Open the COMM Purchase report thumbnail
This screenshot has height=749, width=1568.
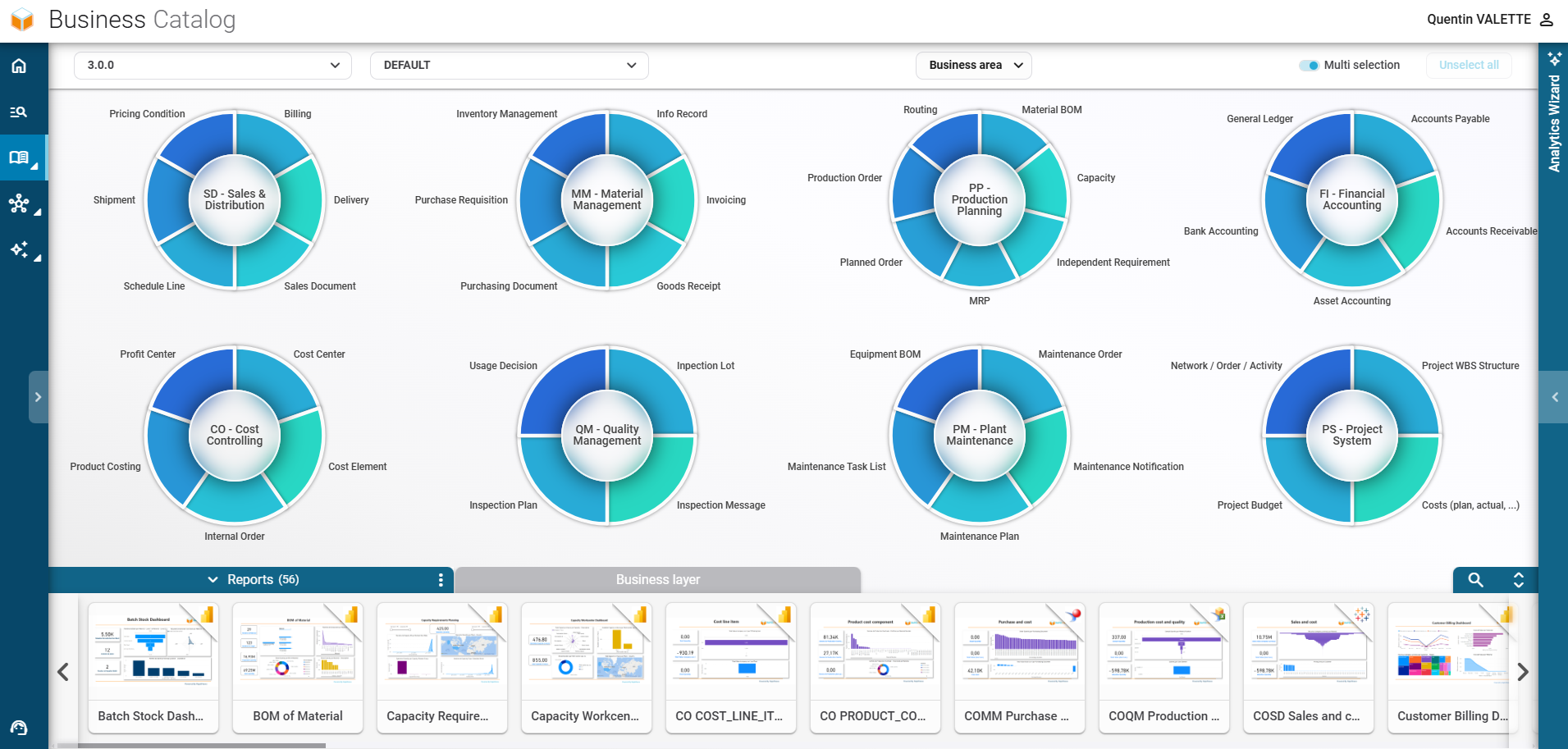[1020, 668]
